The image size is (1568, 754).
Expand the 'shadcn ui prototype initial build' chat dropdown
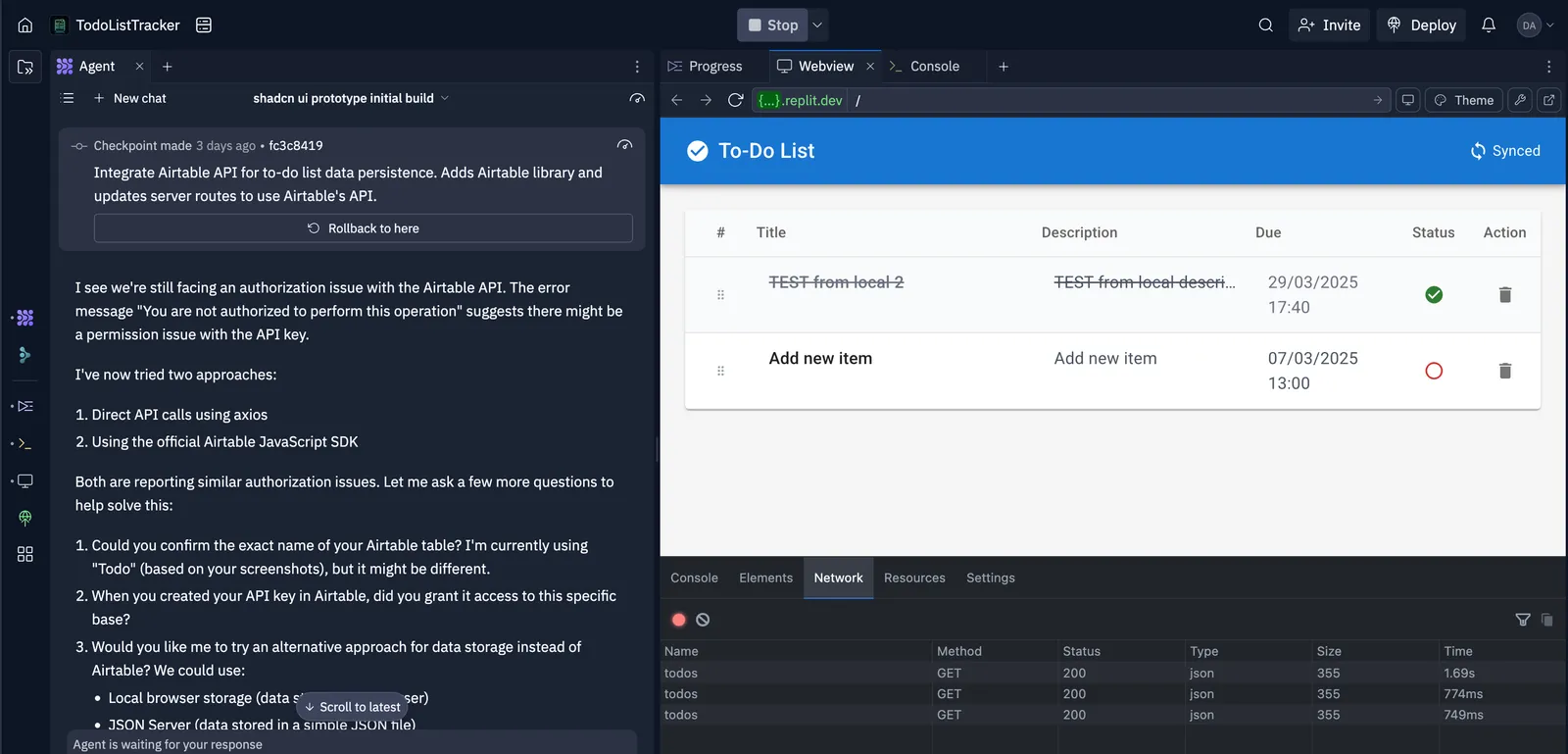[x=445, y=98]
